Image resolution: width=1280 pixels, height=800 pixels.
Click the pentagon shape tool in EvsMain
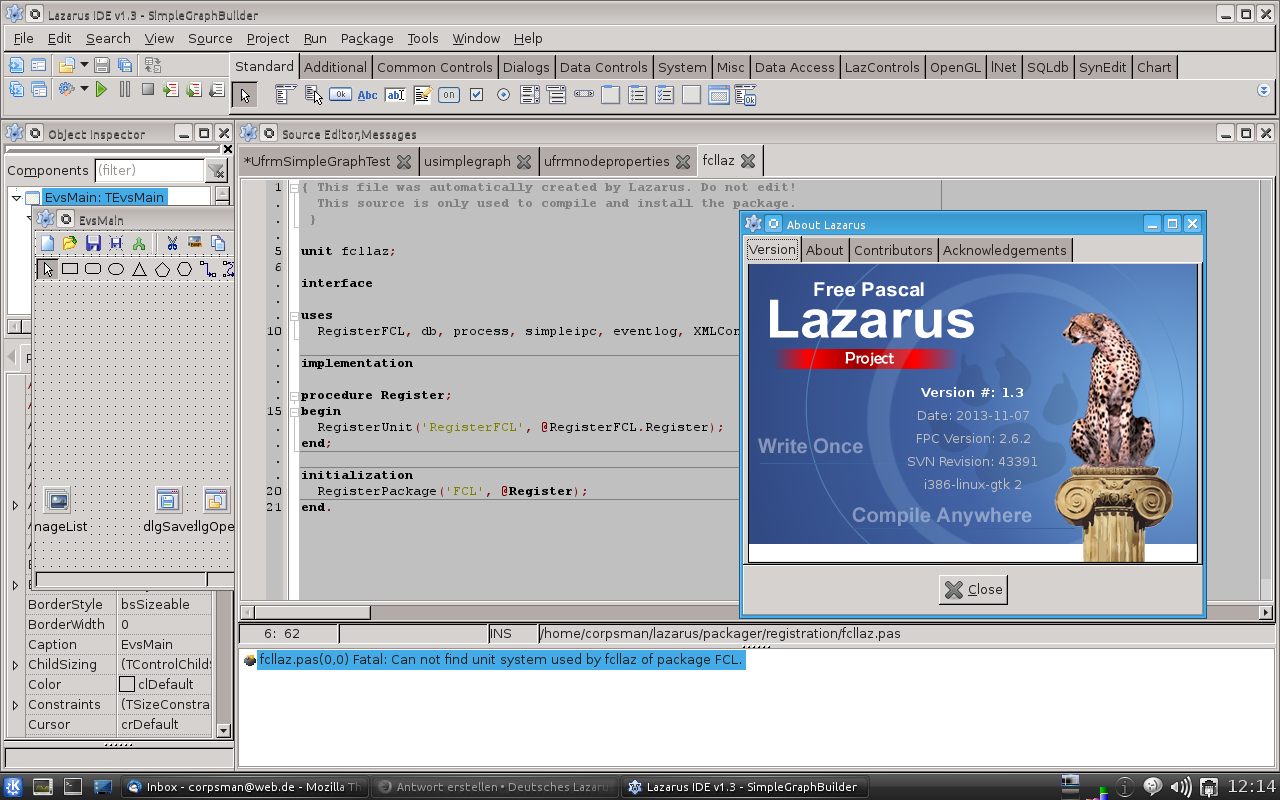(162, 268)
